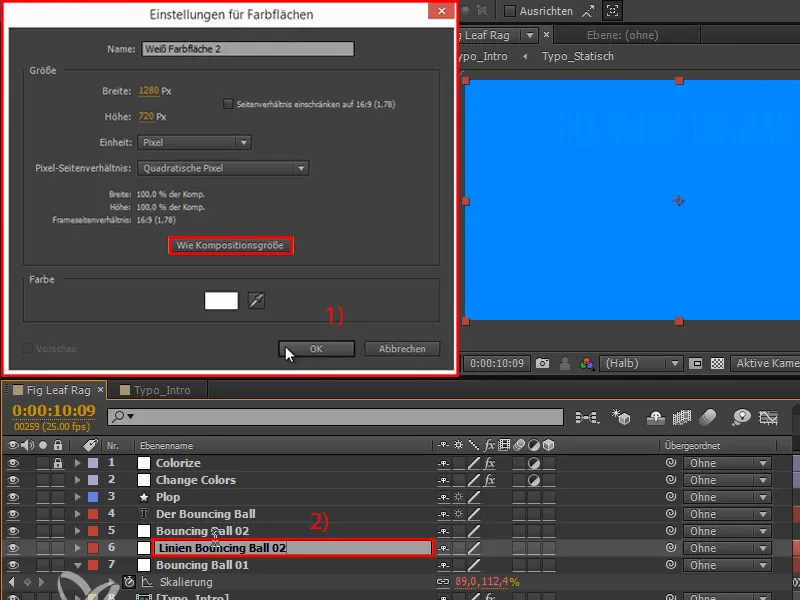The width and height of the screenshot is (800, 600).
Task: Switch to the Fig Leaf Rag timeline tab
Action: tap(58, 390)
